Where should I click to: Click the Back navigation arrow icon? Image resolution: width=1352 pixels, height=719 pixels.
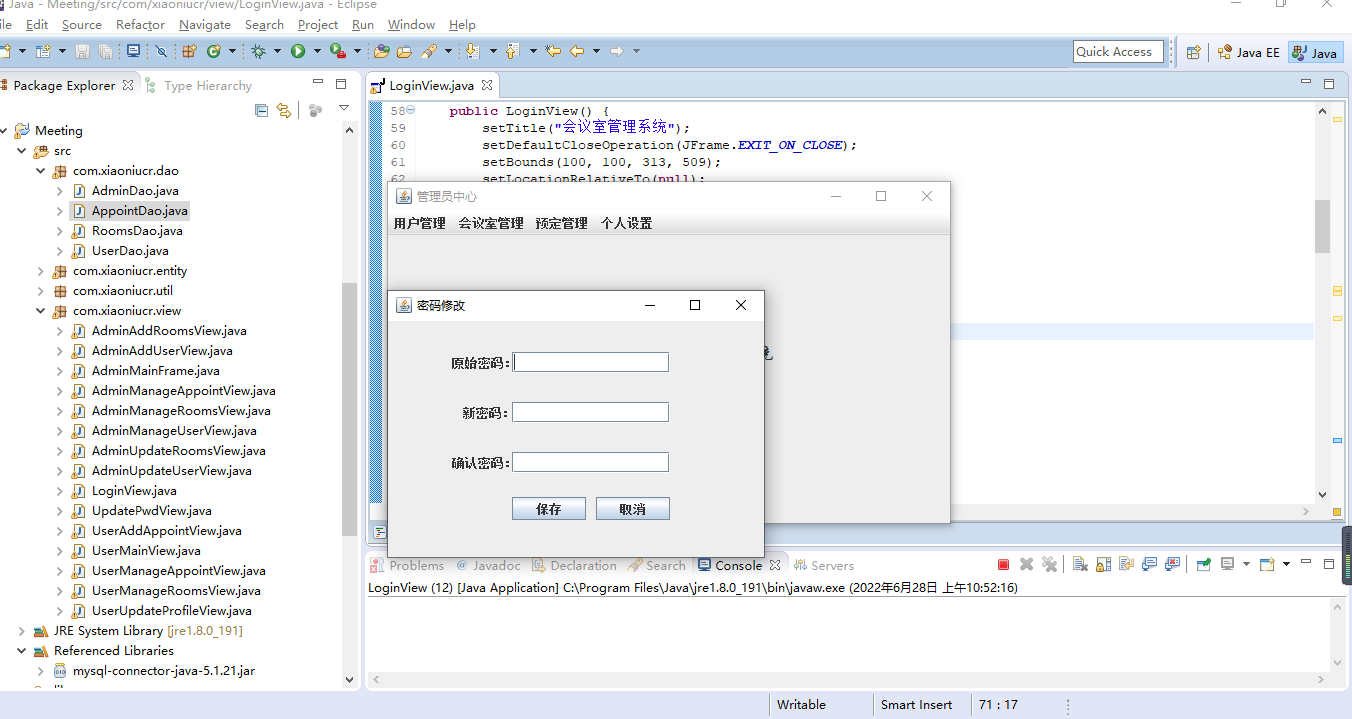[577, 51]
